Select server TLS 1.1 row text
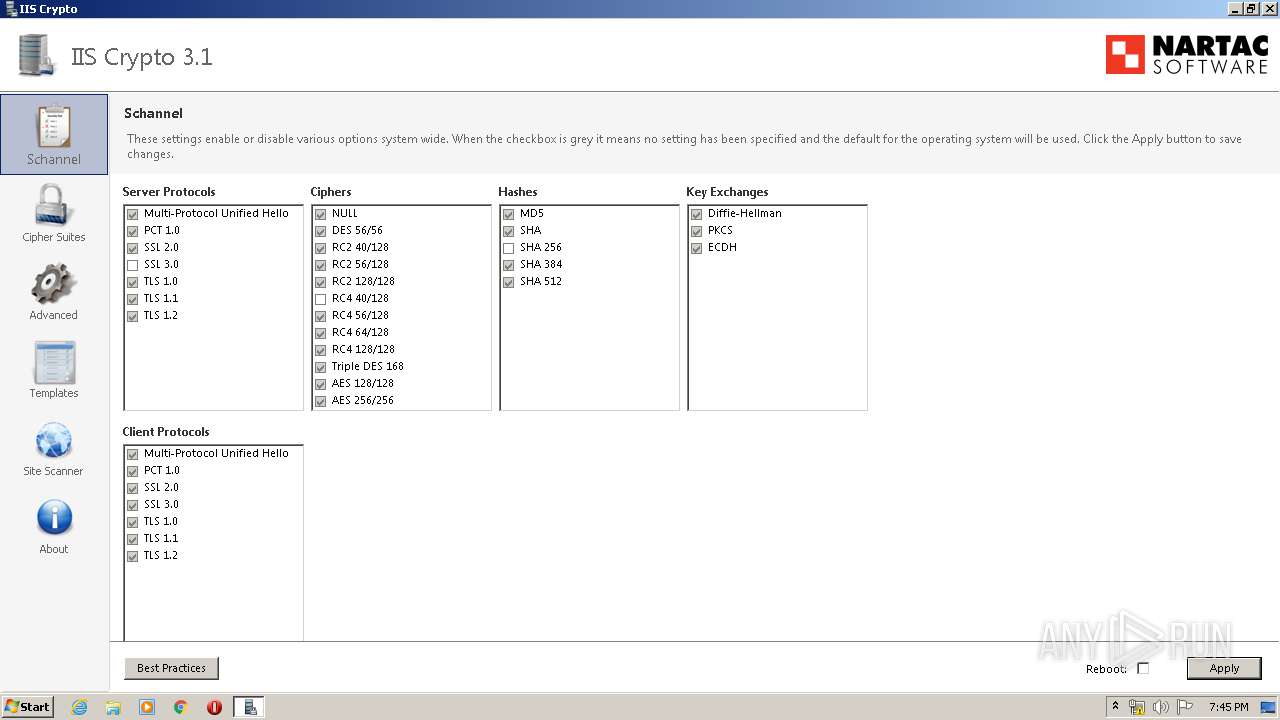Screen dimensions: 1280x720 tap(160, 298)
